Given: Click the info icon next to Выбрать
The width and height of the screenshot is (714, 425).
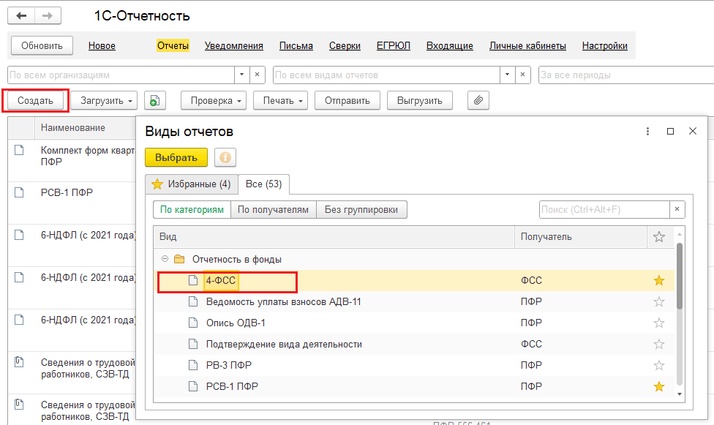Looking at the screenshot, I should click(226, 158).
